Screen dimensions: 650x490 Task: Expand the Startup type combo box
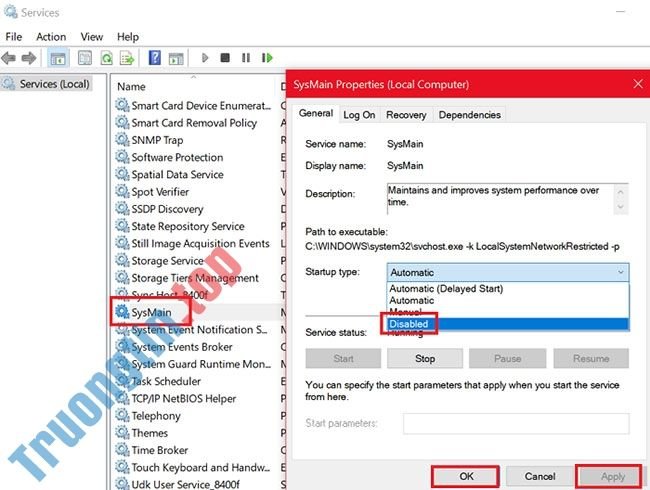point(508,272)
